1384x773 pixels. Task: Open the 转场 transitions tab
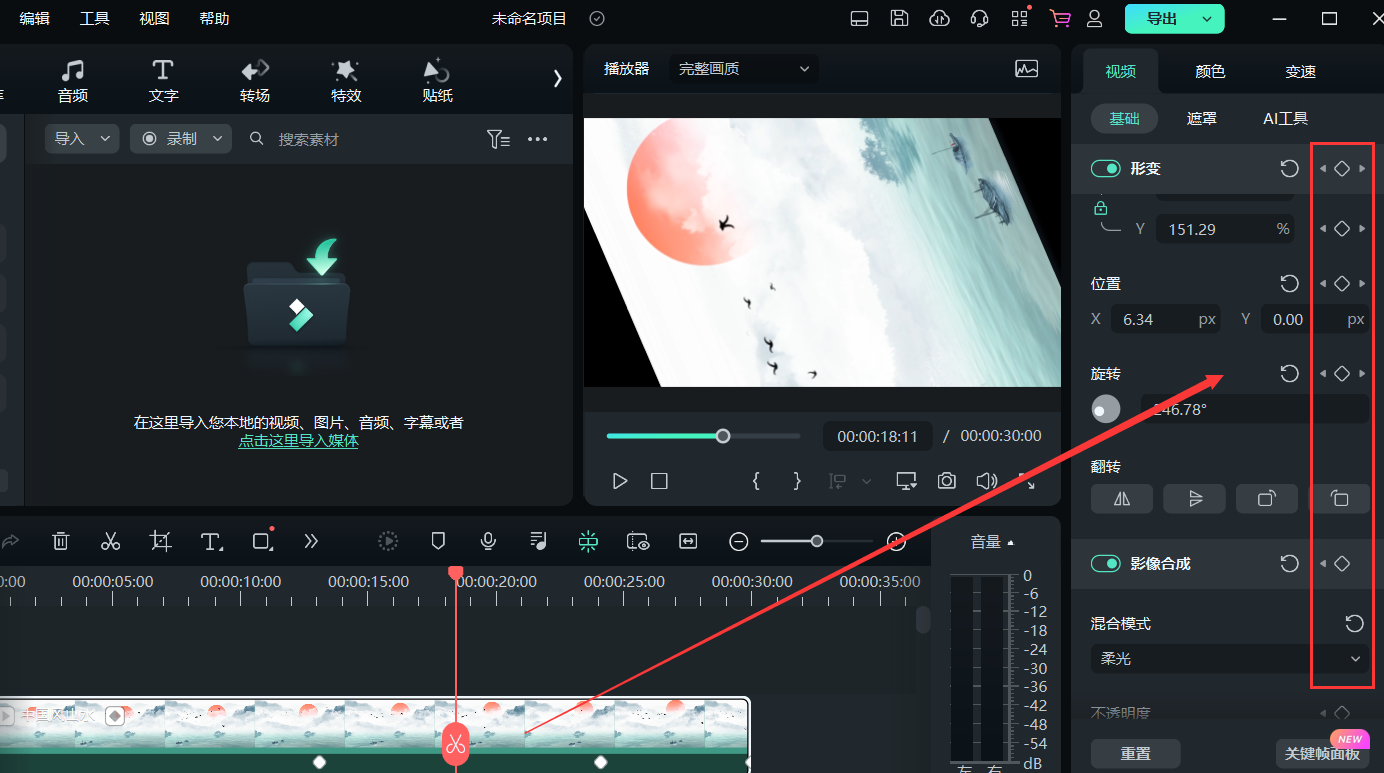pos(255,81)
